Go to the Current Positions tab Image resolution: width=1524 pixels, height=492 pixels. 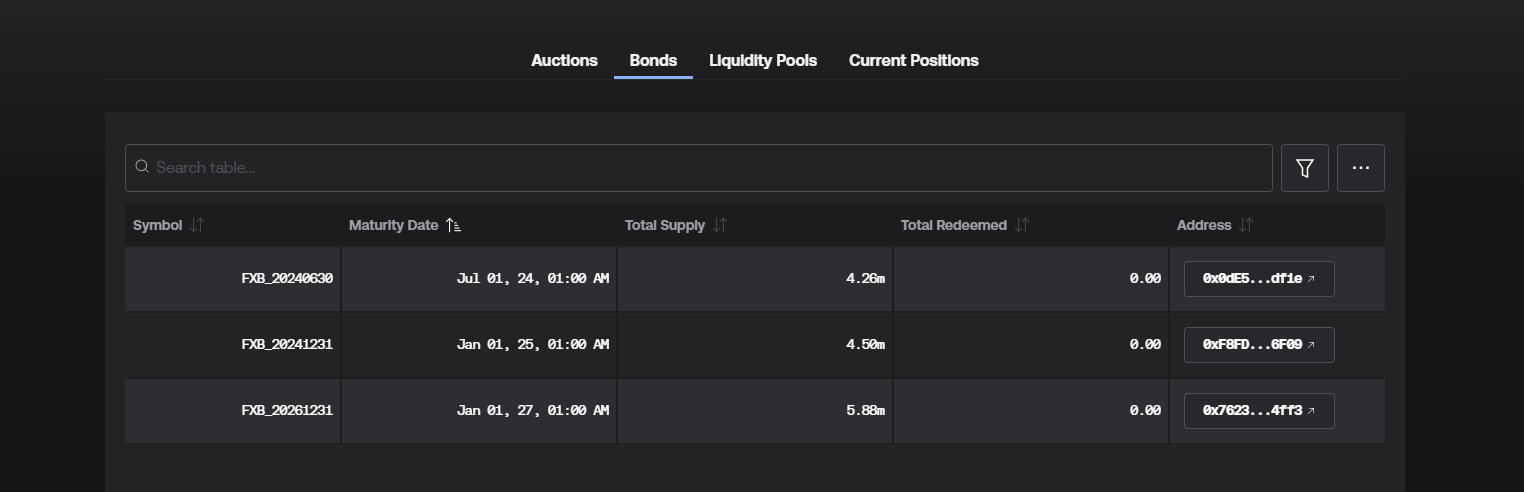[x=914, y=61]
